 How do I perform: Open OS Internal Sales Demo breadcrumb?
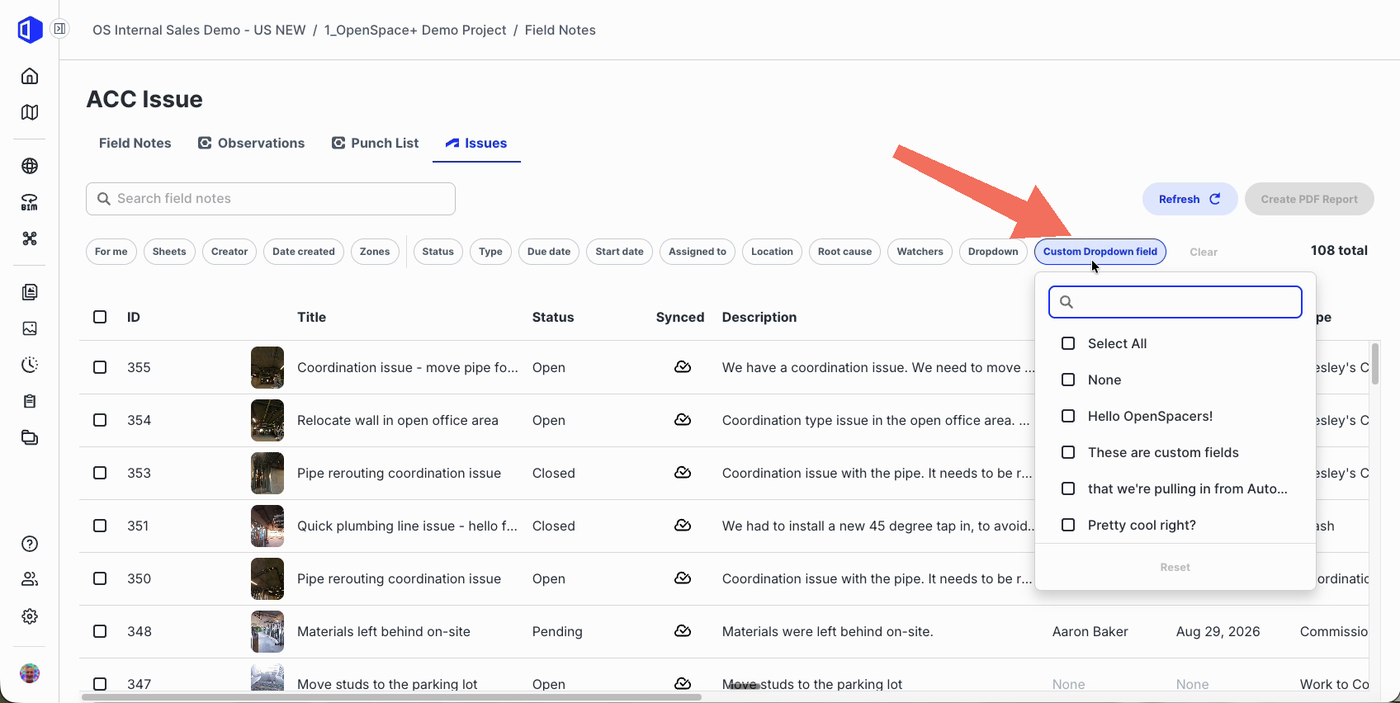tap(199, 30)
